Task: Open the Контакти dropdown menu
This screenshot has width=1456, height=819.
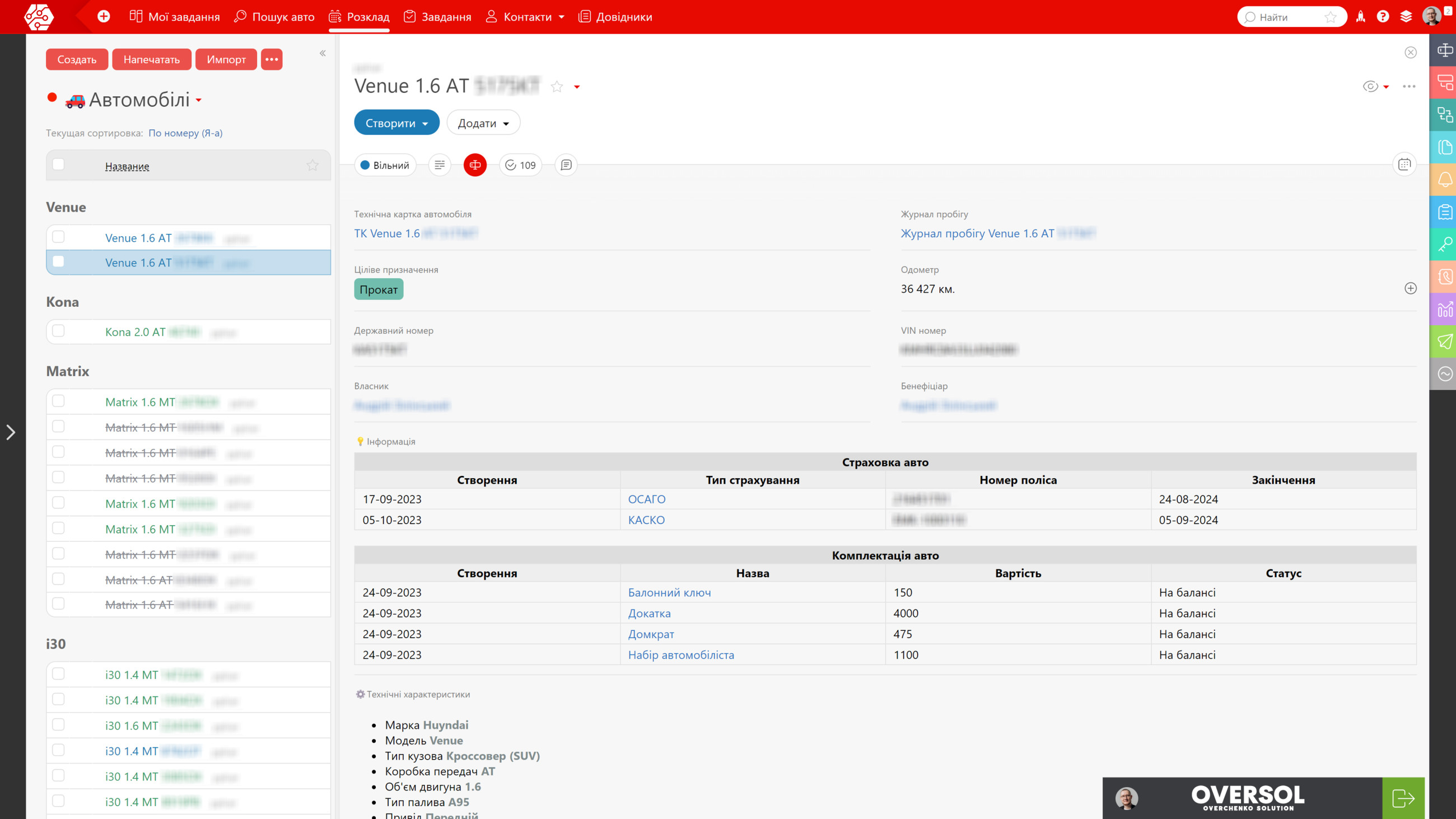Action: (525, 17)
